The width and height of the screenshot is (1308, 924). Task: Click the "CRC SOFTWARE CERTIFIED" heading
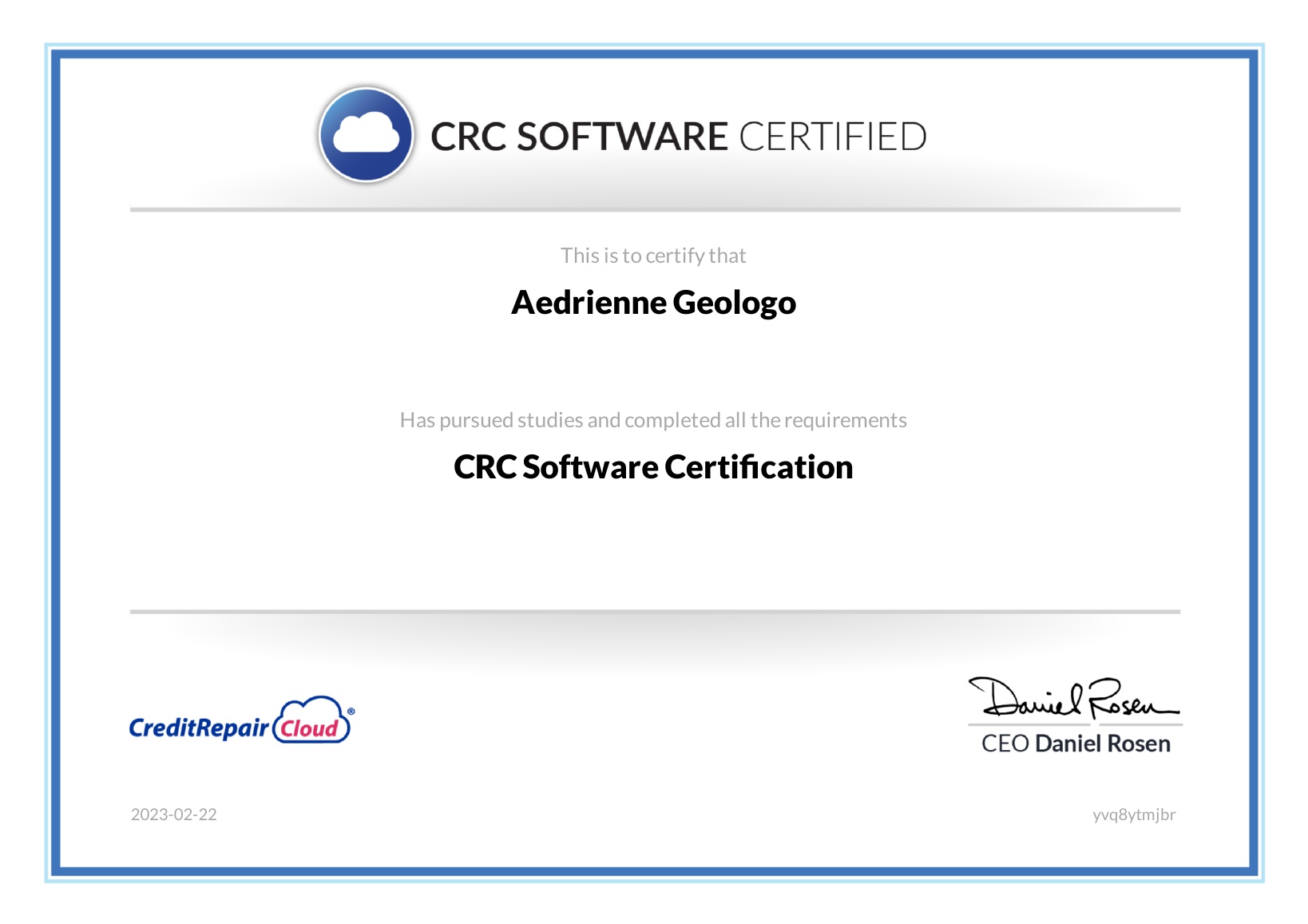coord(678,137)
